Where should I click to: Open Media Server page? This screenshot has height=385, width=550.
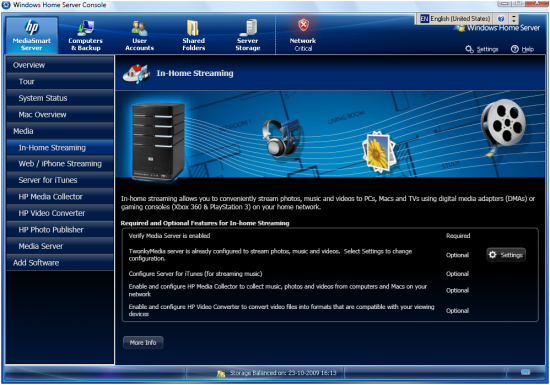[60, 246]
